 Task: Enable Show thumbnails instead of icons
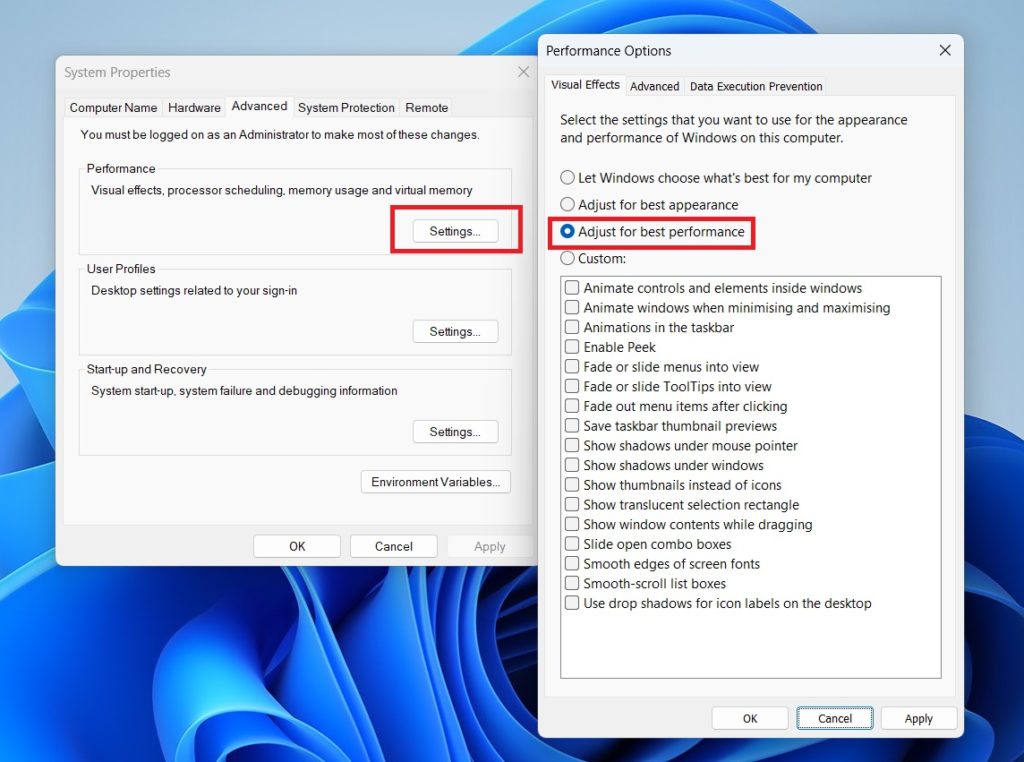pos(572,484)
